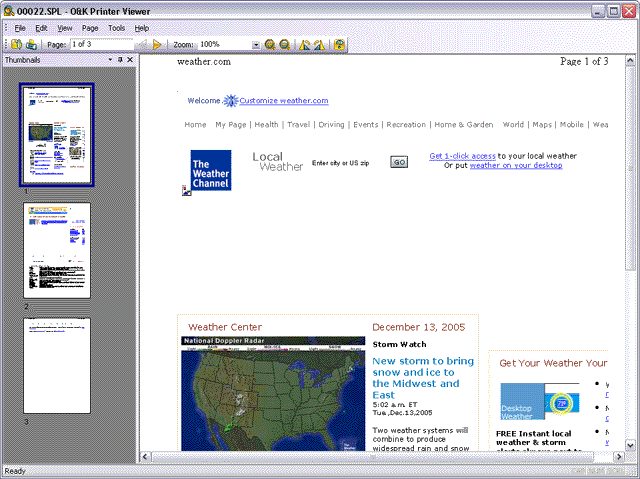Close the Thumbnails panel
Viewport: 640px width, 479px height.
click(130, 60)
